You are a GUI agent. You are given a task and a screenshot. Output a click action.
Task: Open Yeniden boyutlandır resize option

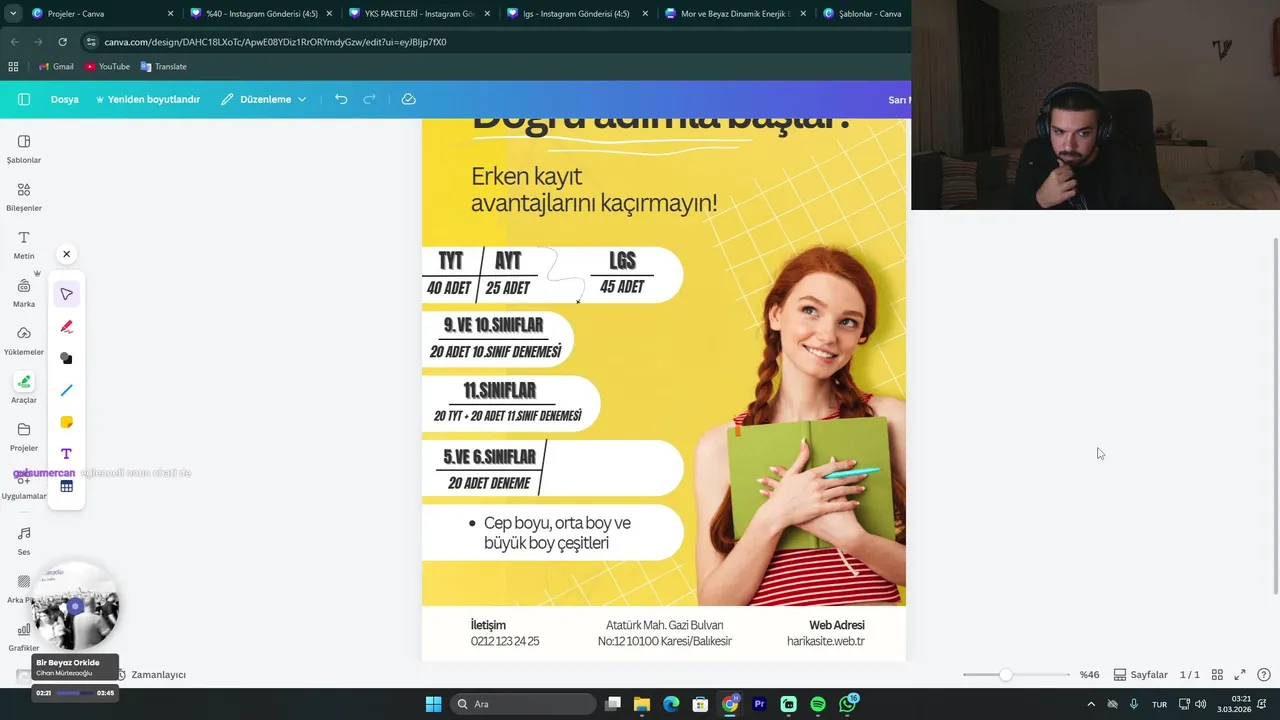click(148, 99)
